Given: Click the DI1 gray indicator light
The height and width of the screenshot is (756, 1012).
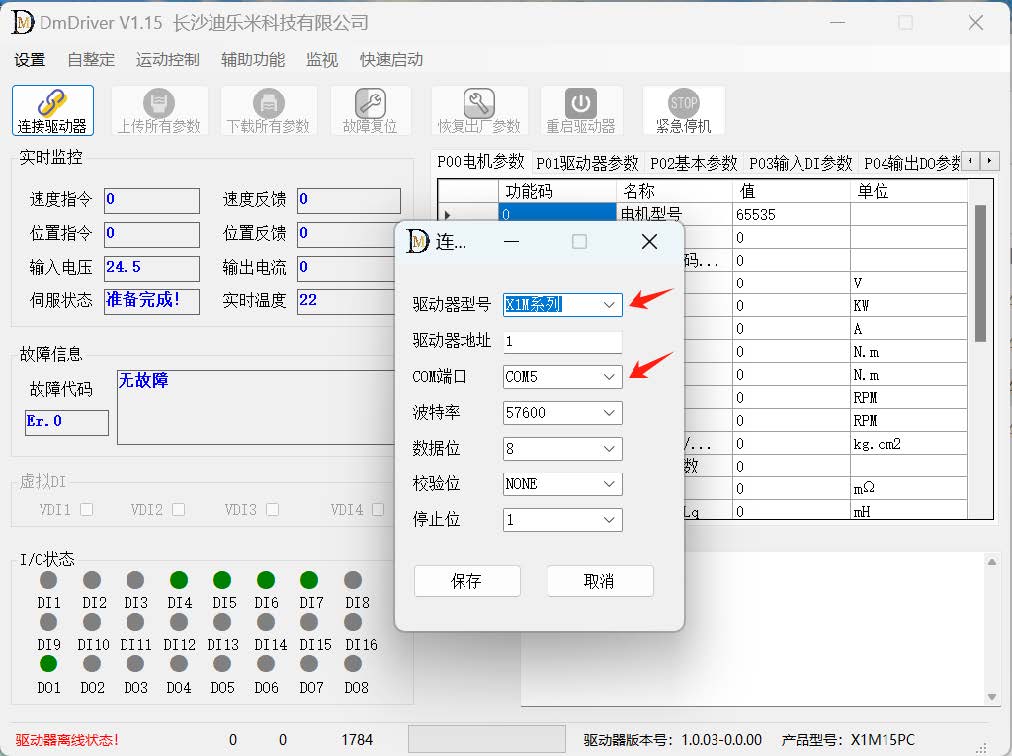Looking at the screenshot, I should point(48,580).
